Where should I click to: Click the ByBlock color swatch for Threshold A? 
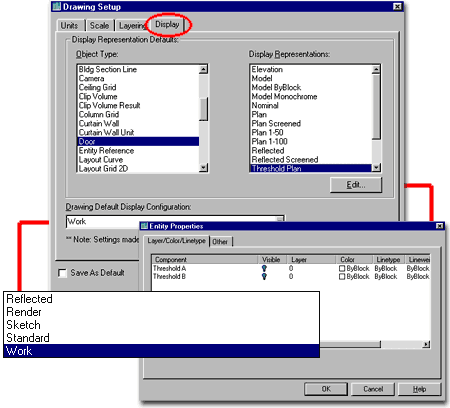(x=342, y=268)
